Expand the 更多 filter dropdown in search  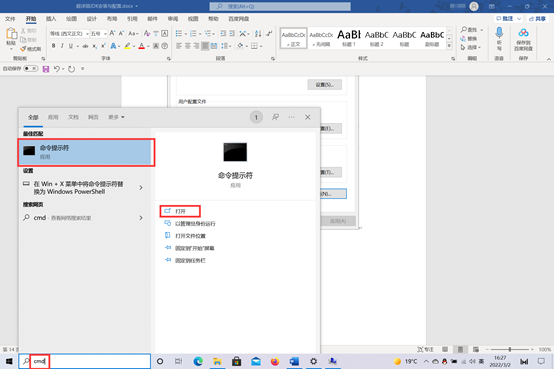(116, 117)
